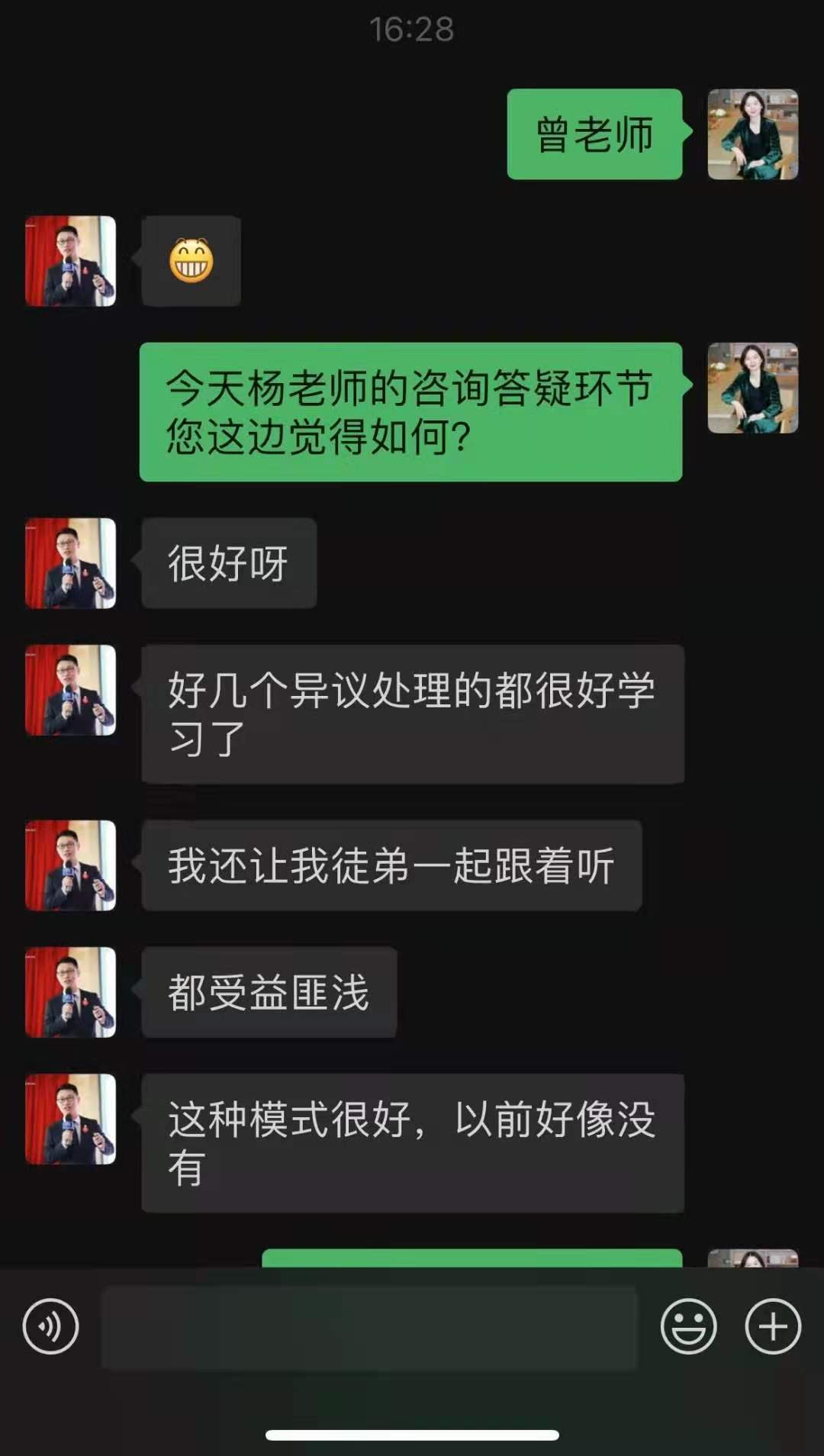The image size is (824, 1456).
Task: Tap message '这种模式很好，以前好像没有'
Action: tap(413, 1143)
